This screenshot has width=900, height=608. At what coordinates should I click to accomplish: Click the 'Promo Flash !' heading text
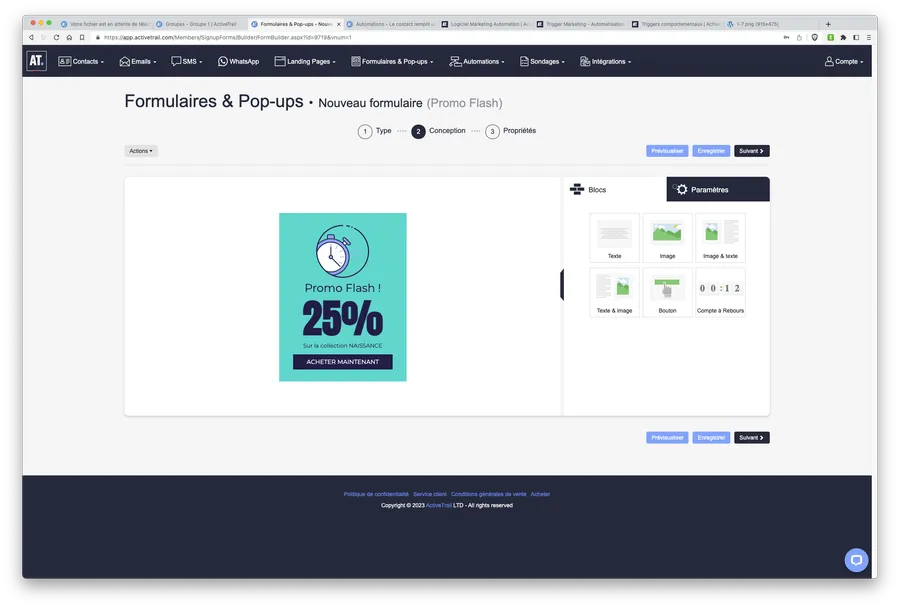[x=343, y=288]
